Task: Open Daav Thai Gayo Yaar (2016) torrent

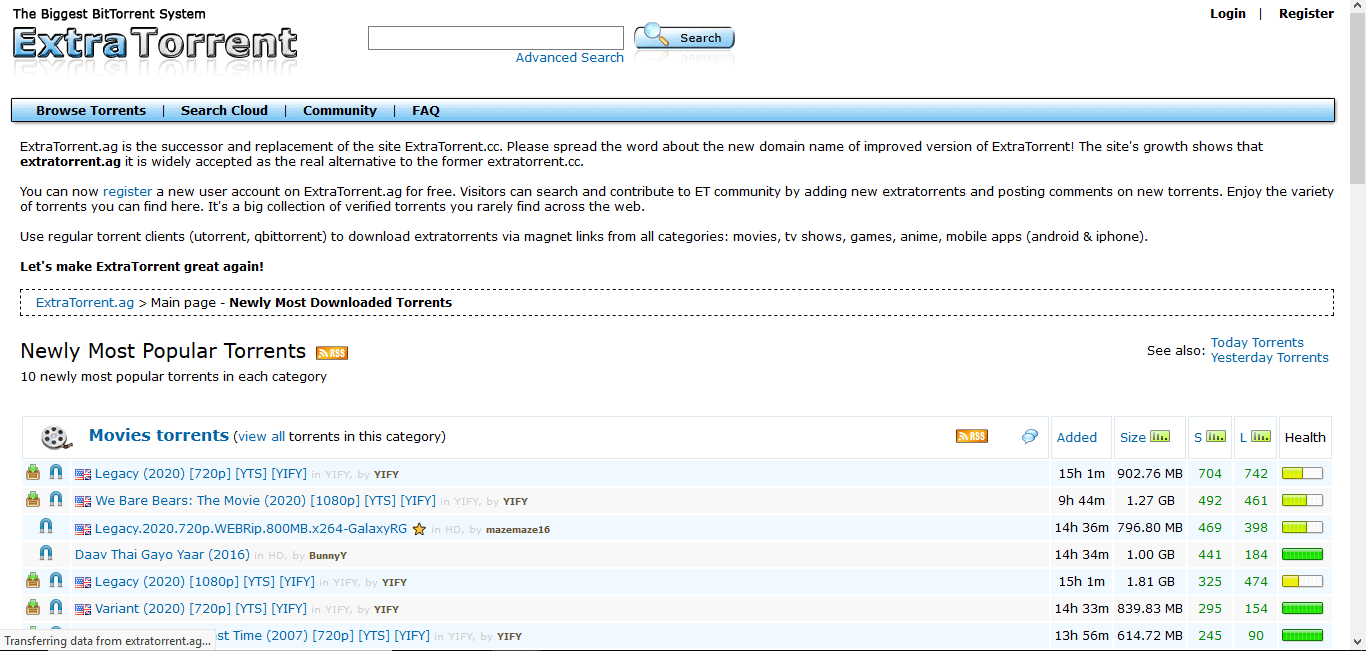Action: click(x=162, y=555)
